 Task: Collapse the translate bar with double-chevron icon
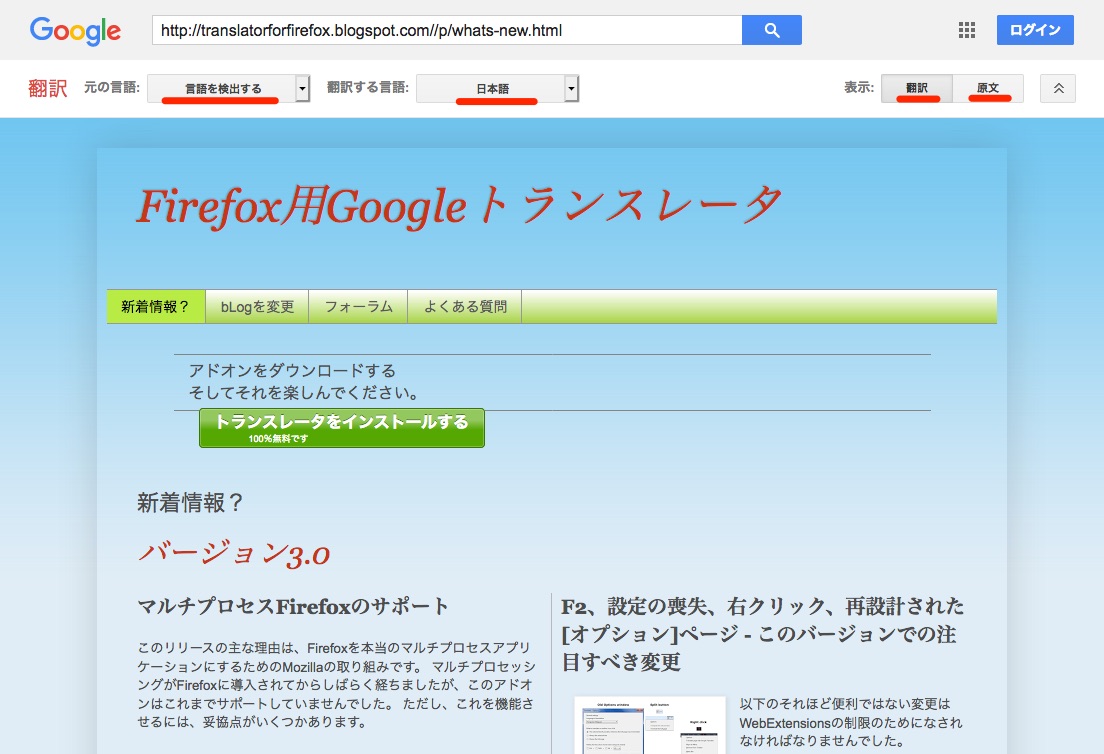click(x=1058, y=89)
